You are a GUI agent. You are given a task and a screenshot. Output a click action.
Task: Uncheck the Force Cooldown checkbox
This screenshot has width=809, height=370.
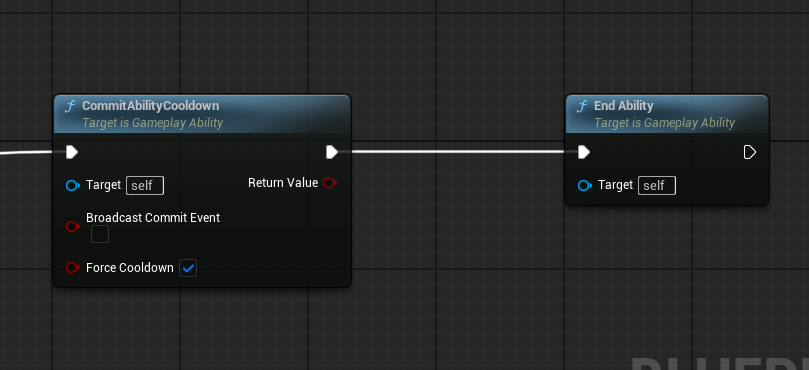(x=188, y=268)
